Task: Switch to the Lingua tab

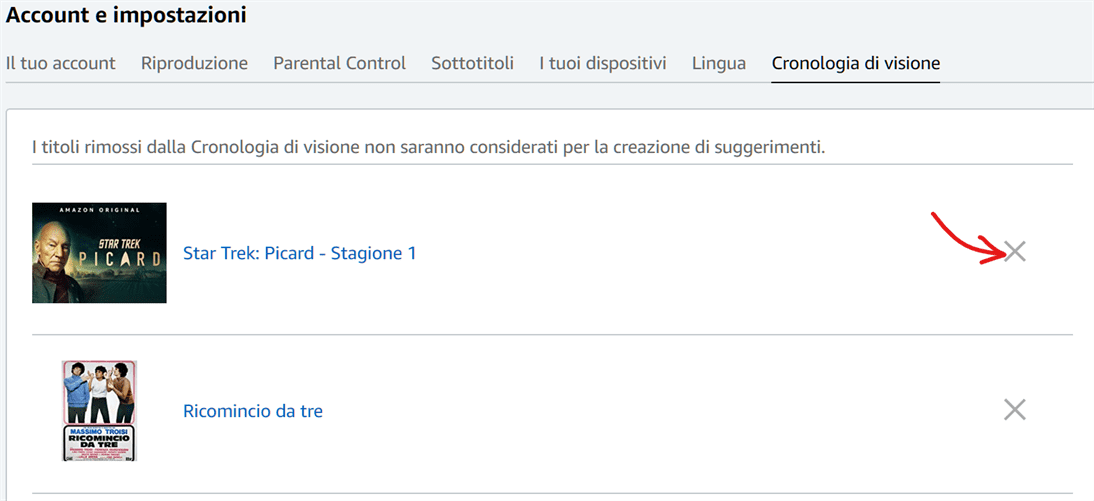Action: click(718, 63)
